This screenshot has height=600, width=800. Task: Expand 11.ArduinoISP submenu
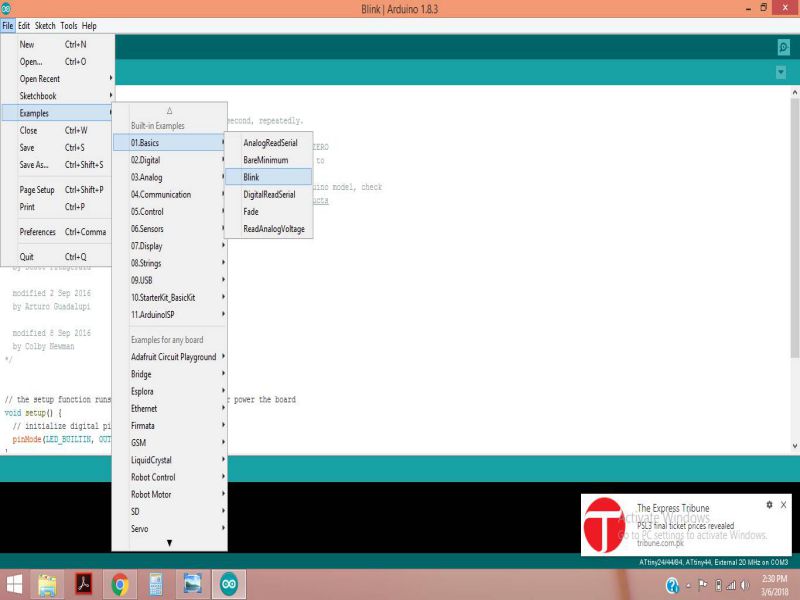point(169,315)
